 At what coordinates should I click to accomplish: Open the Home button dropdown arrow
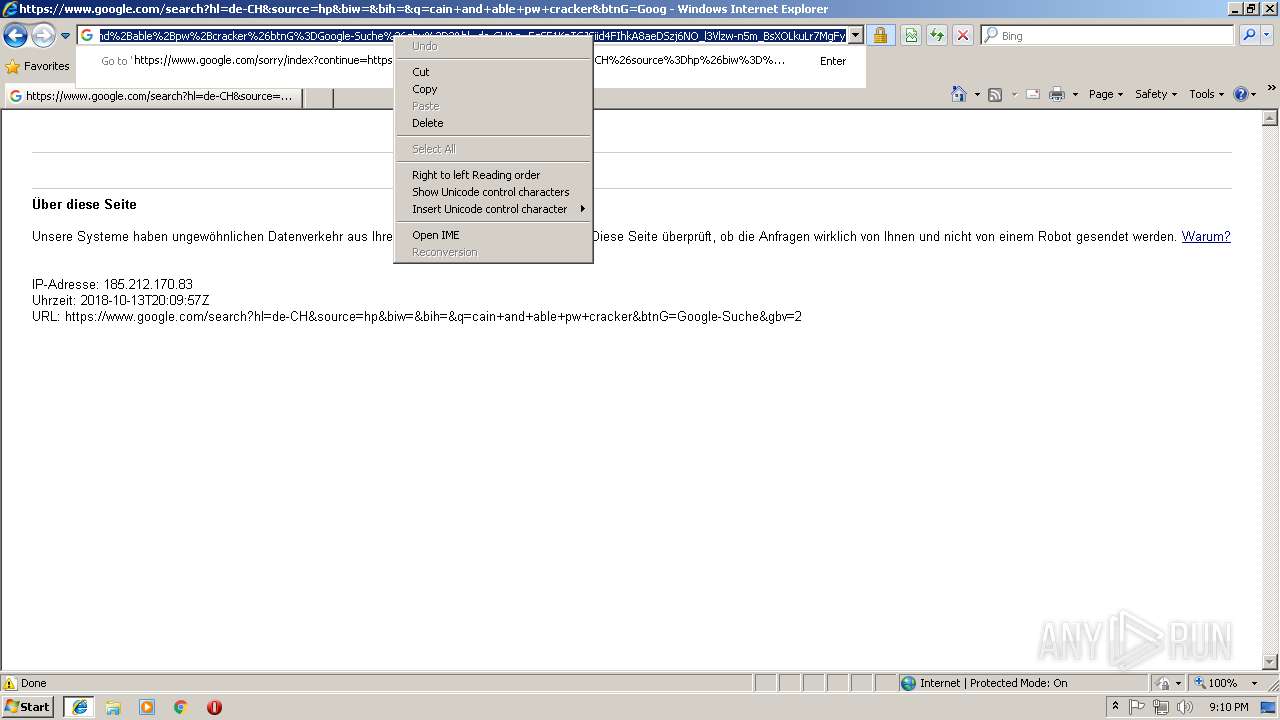pos(977,95)
